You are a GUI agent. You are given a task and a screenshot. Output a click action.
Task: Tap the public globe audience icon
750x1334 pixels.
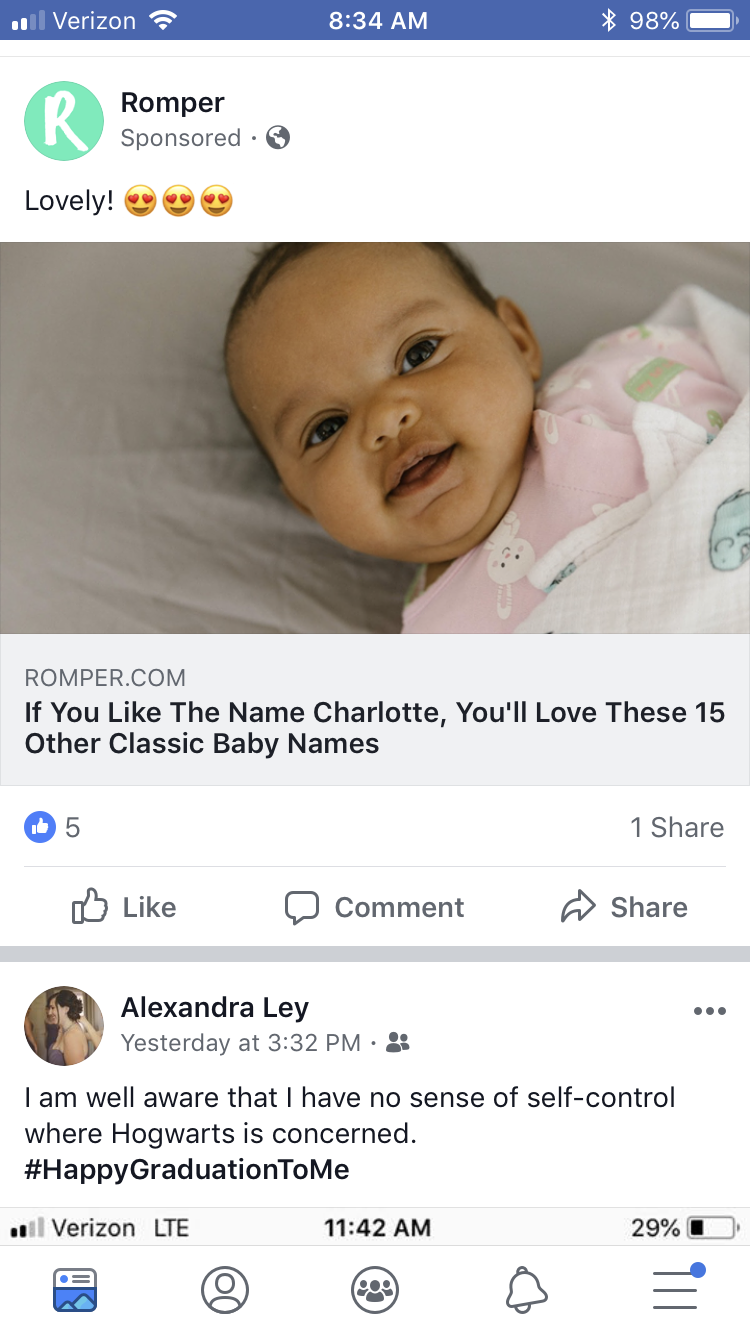pos(278,138)
